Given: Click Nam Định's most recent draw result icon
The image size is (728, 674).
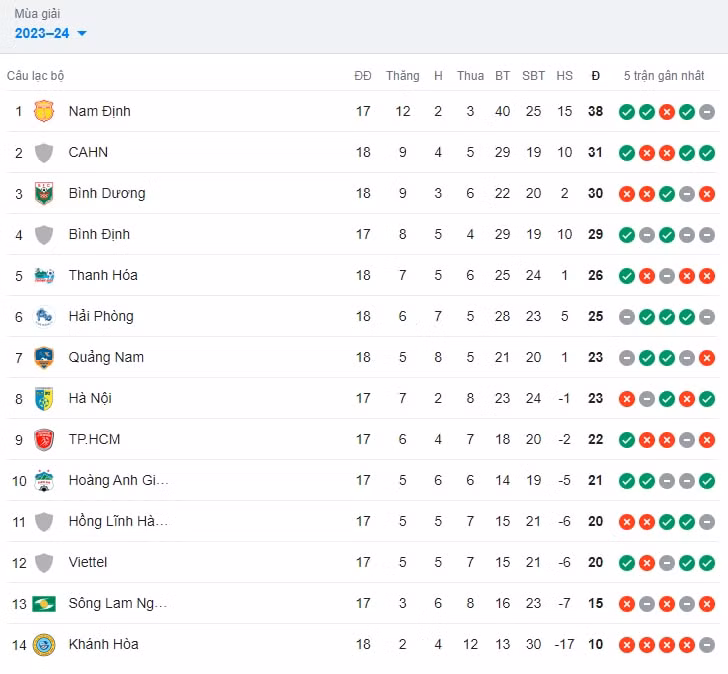Looking at the screenshot, I should tap(707, 112).
